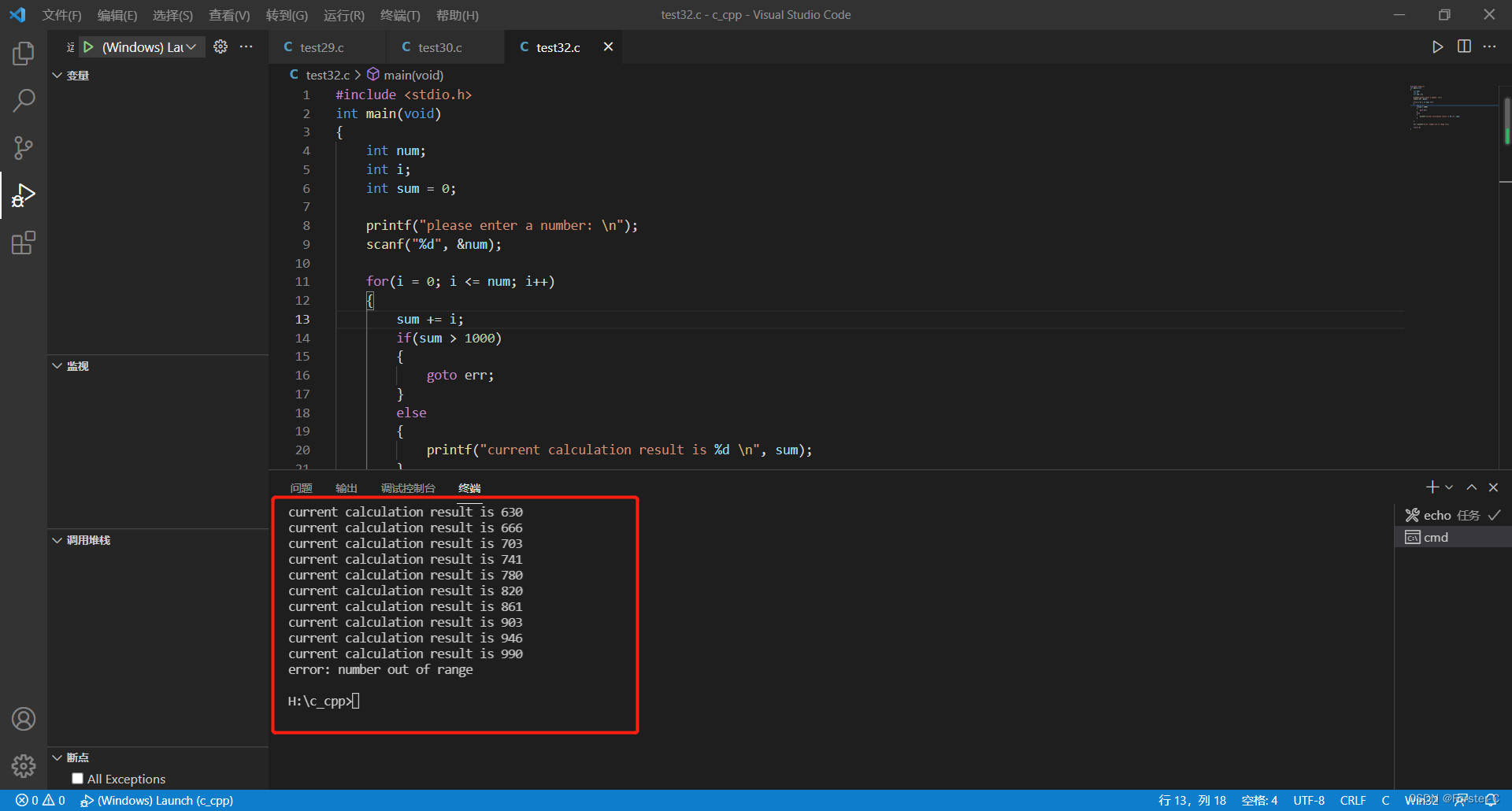Screen dimensions: 1512x811
Task: Change line ending CRLF in status bar
Action: coord(1353,800)
